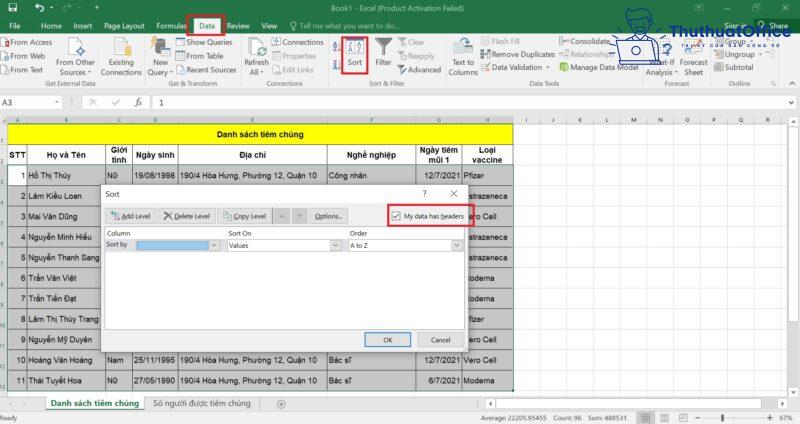
Task: Add a new sheet with plus button
Action: point(281,404)
